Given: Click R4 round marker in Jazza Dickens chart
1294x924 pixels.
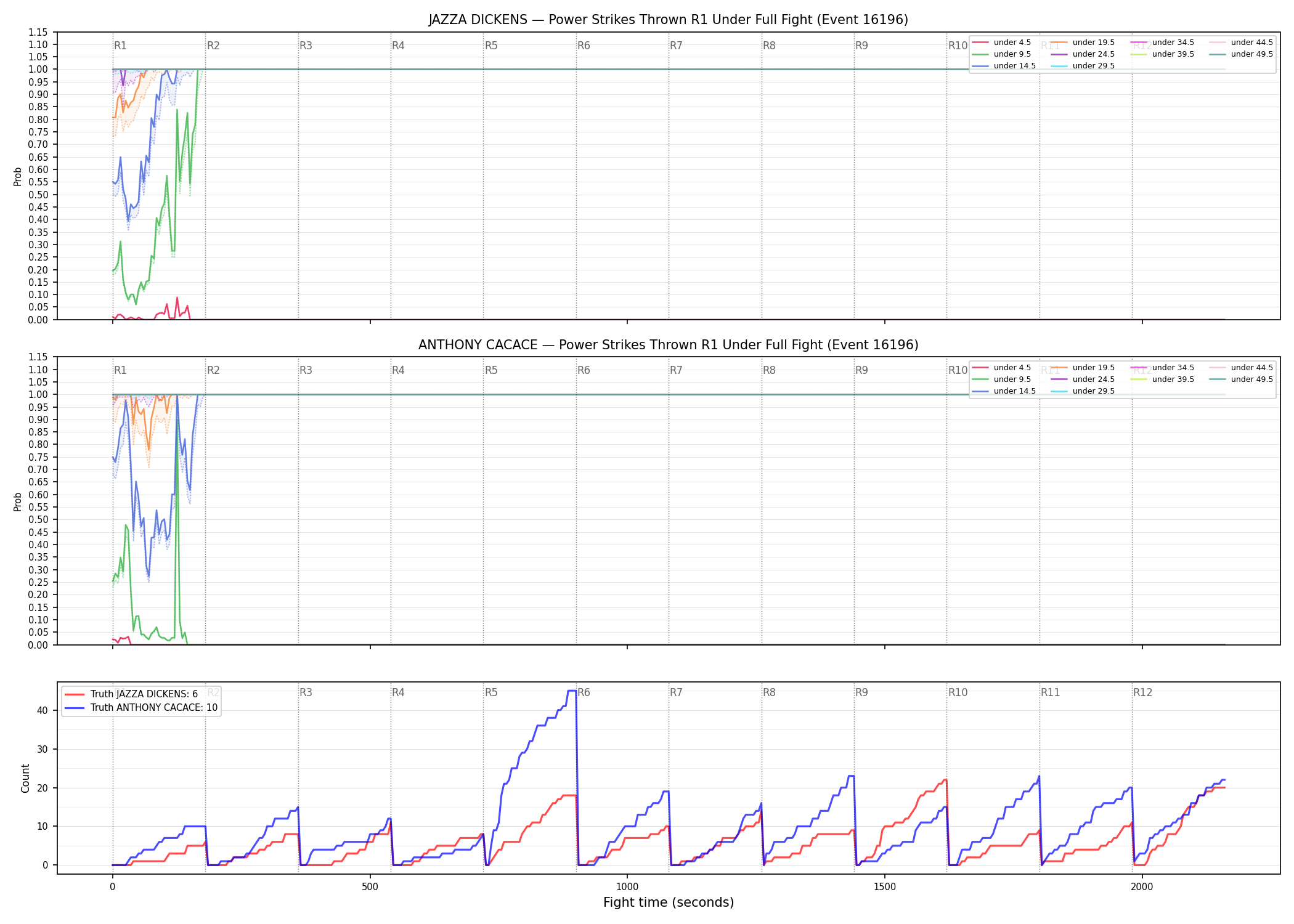Looking at the screenshot, I should pyautogui.click(x=398, y=46).
